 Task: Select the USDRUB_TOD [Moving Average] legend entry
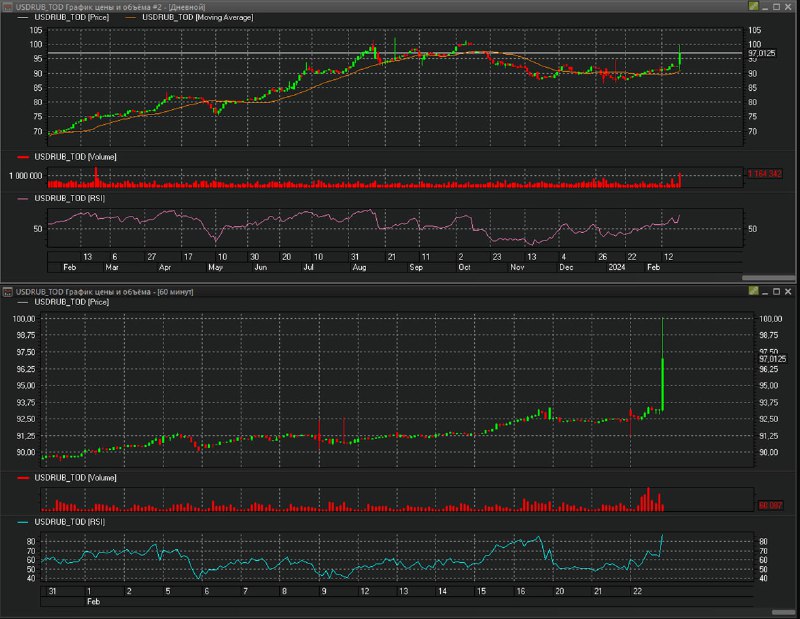coord(189,17)
